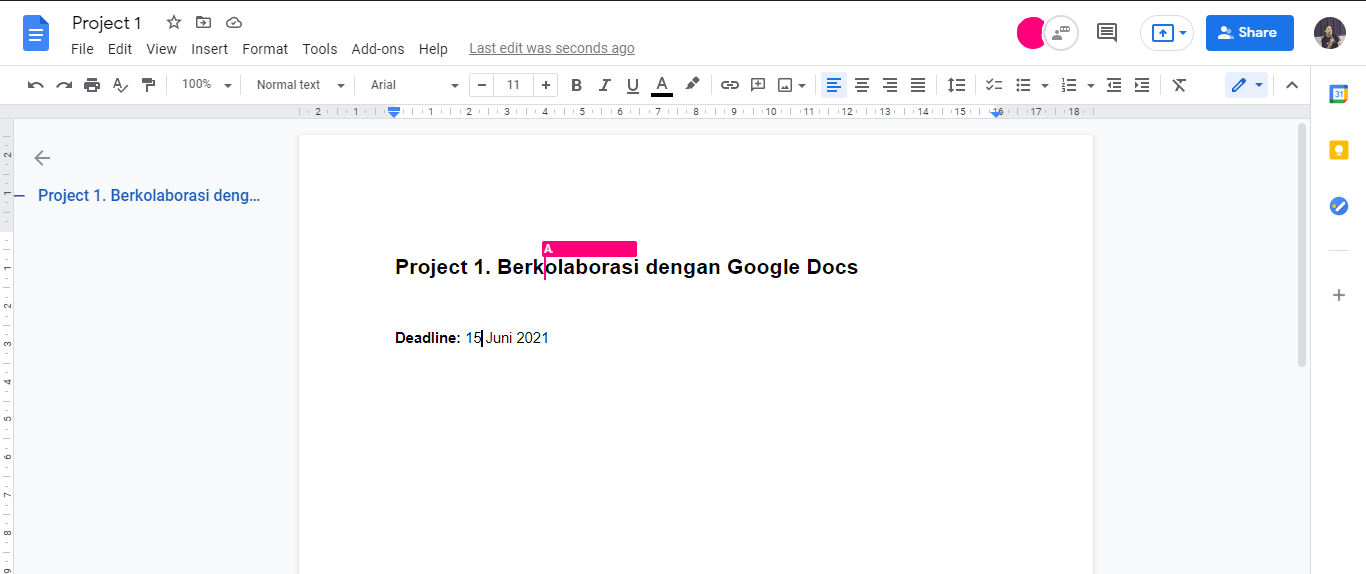Expand numbered list style options
The width and height of the screenshot is (1366, 574).
tap(1090, 86)
